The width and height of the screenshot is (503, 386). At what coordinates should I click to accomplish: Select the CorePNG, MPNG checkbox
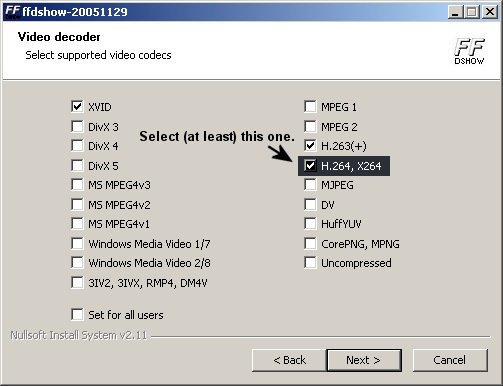pyautogui.click(x=310, y=244)
